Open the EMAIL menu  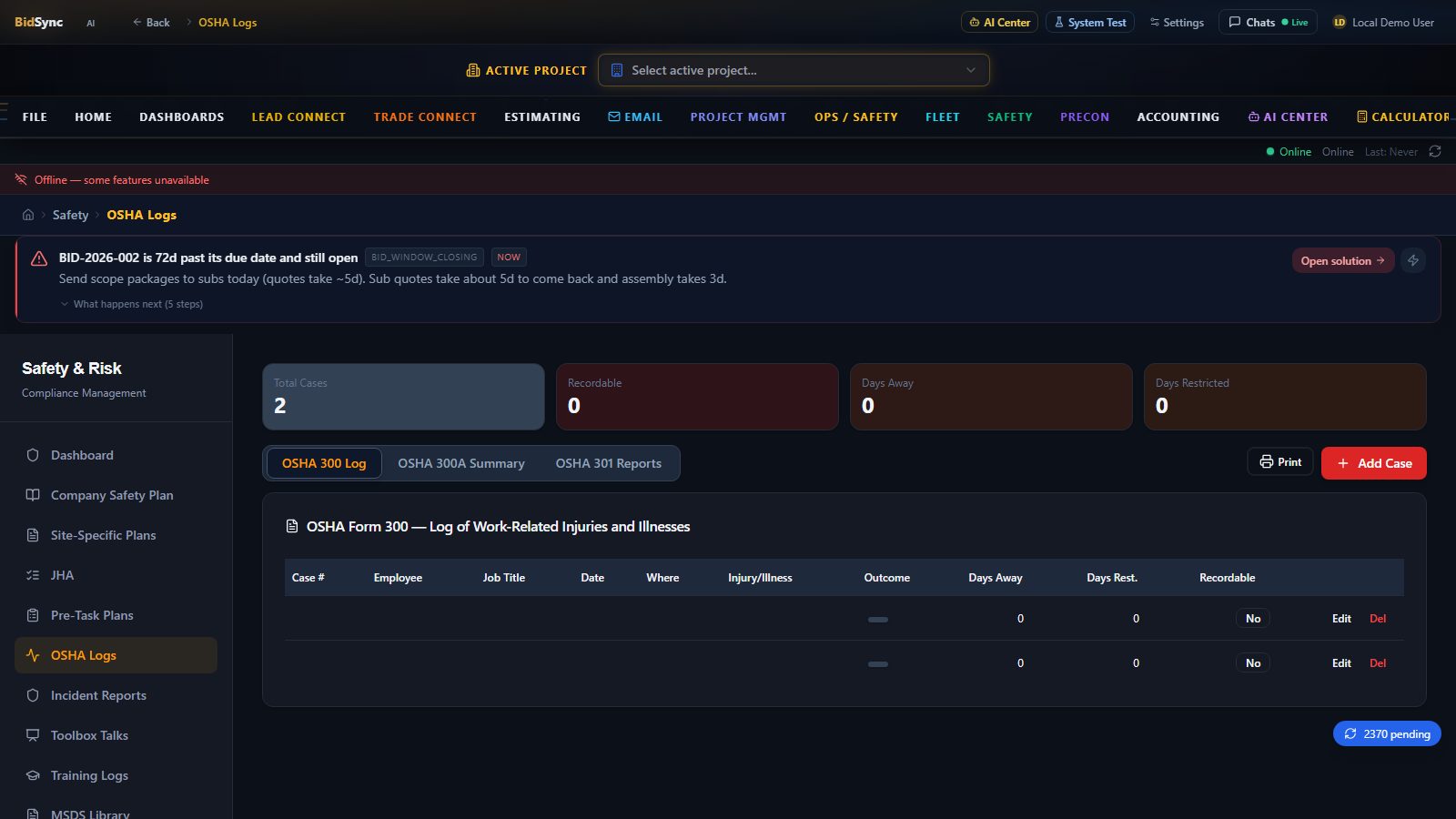coord(635,116)
